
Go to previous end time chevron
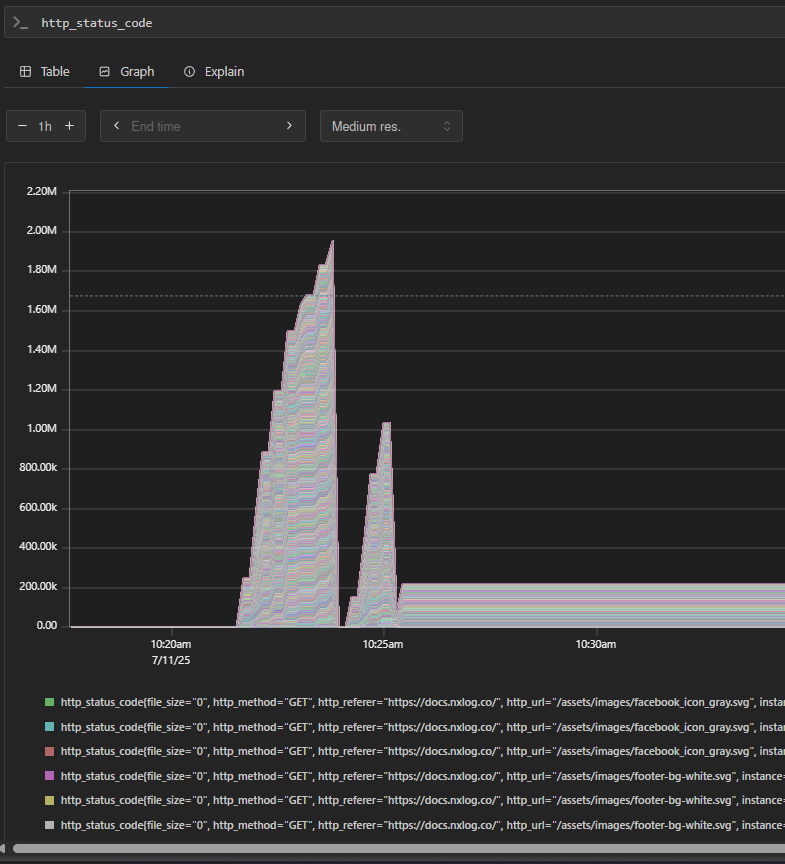coord(116,126)
